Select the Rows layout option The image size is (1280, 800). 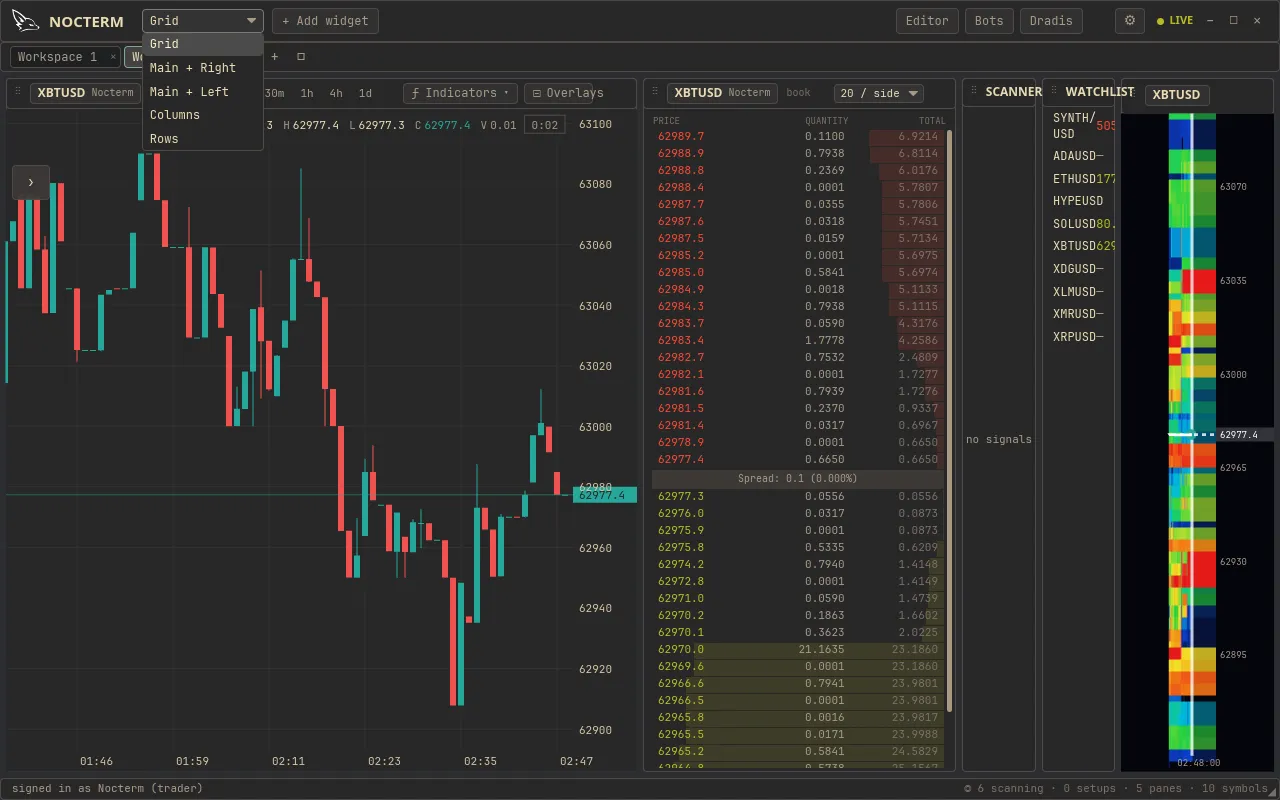(x=203, y=139)
